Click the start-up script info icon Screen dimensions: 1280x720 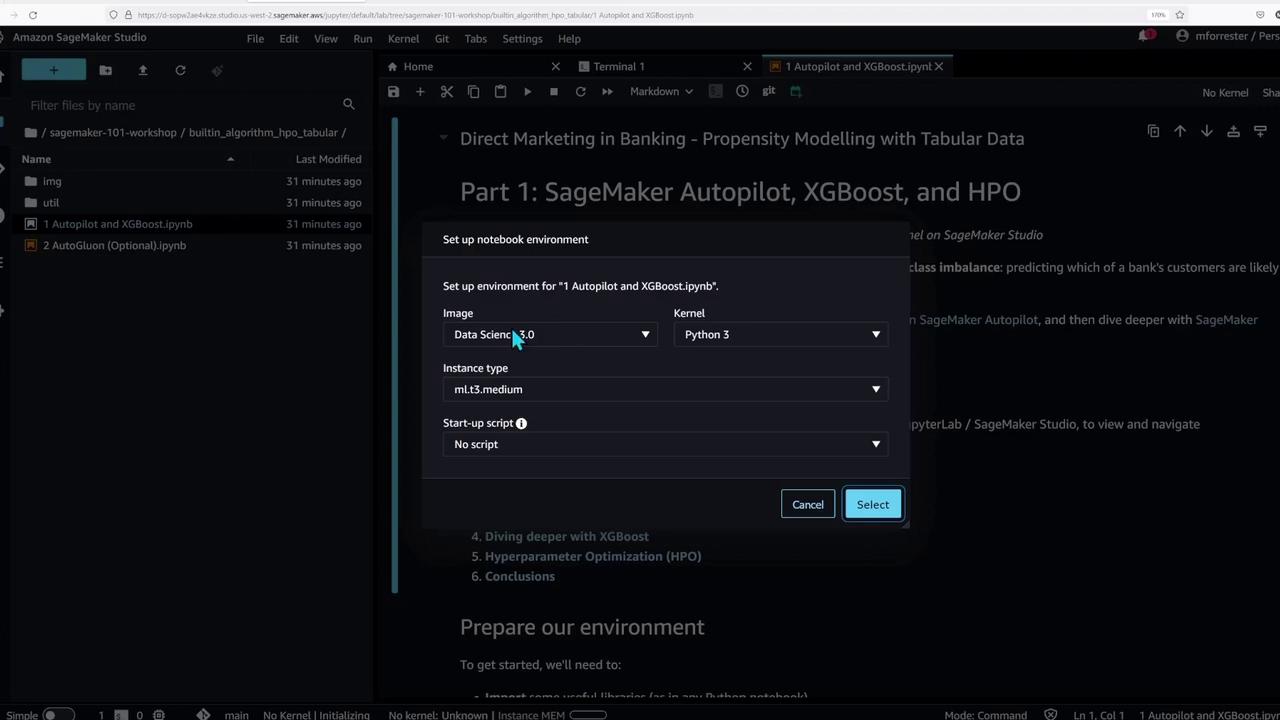521,423
